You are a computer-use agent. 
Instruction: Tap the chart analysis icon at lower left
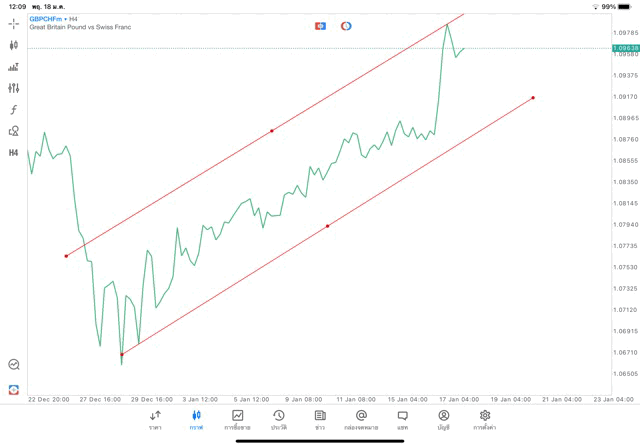coord(14,365)
